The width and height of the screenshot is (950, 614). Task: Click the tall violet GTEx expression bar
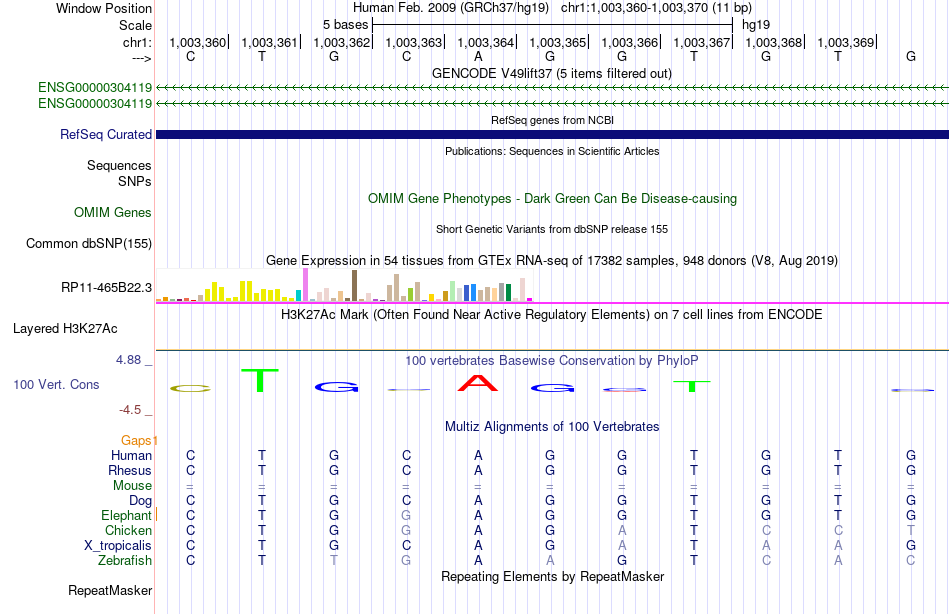click(305, 285)
